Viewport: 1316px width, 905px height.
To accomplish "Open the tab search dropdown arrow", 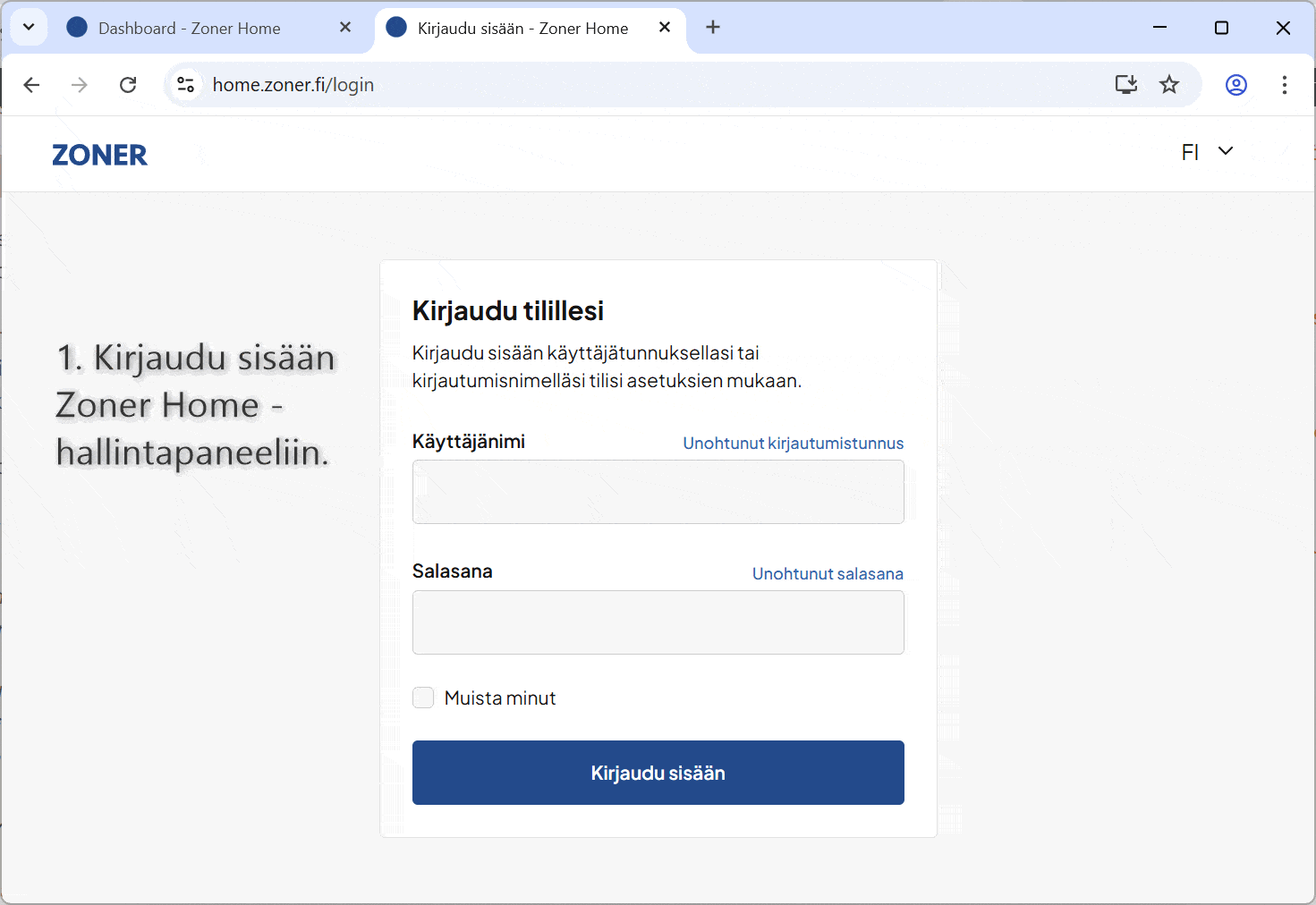I will (x=29, y=28).
